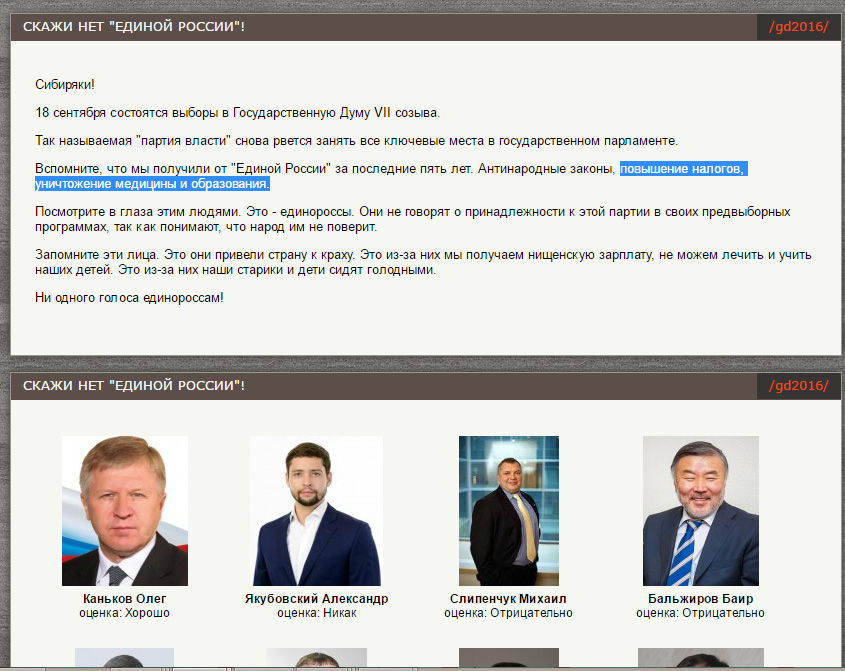The image size is (845, 671).
Task: Select the name Каньков Олег
Action: coord(124,599)
